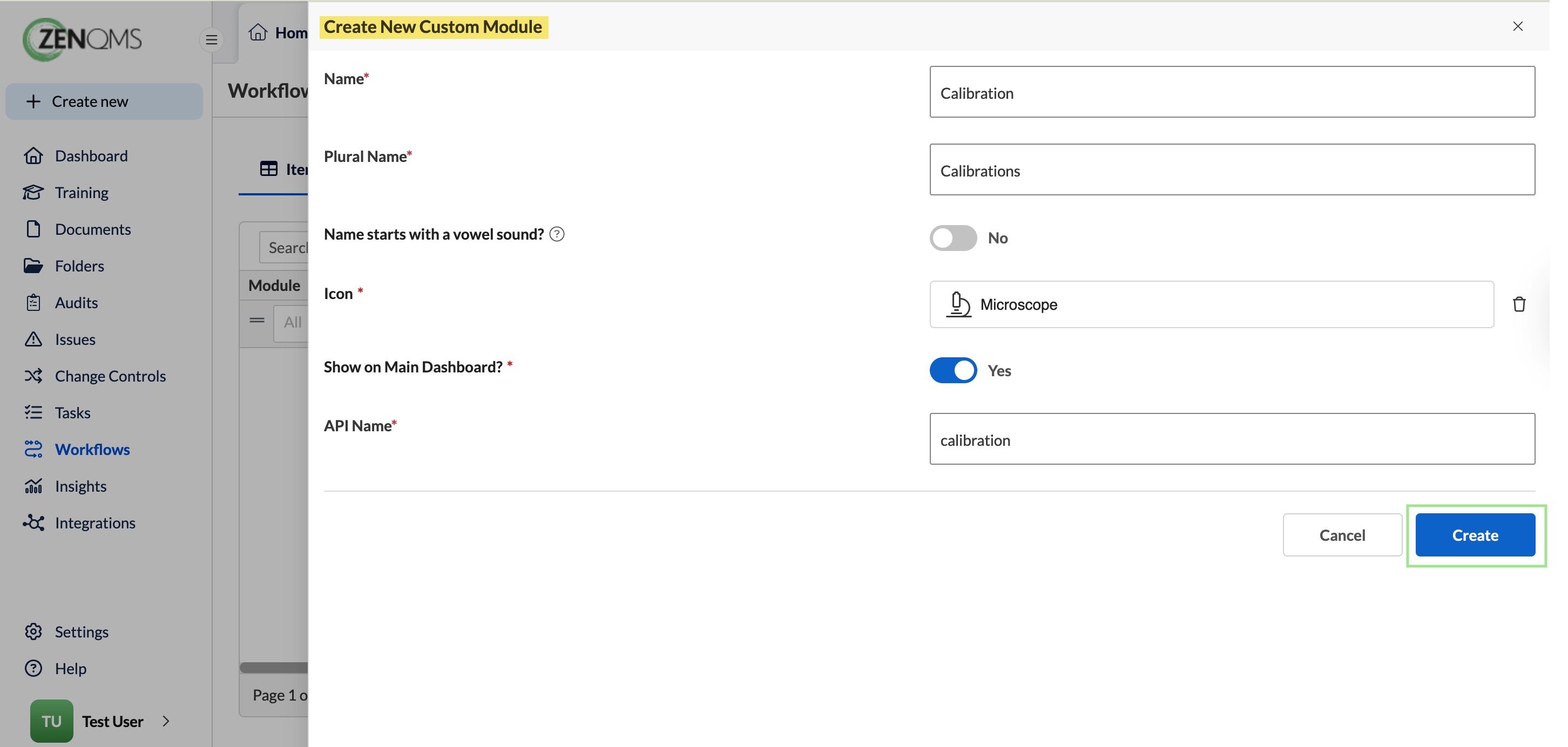This screenshot has width=1568, height=747.
Task: Click the Settings gear icon
Action: point(33,631)
